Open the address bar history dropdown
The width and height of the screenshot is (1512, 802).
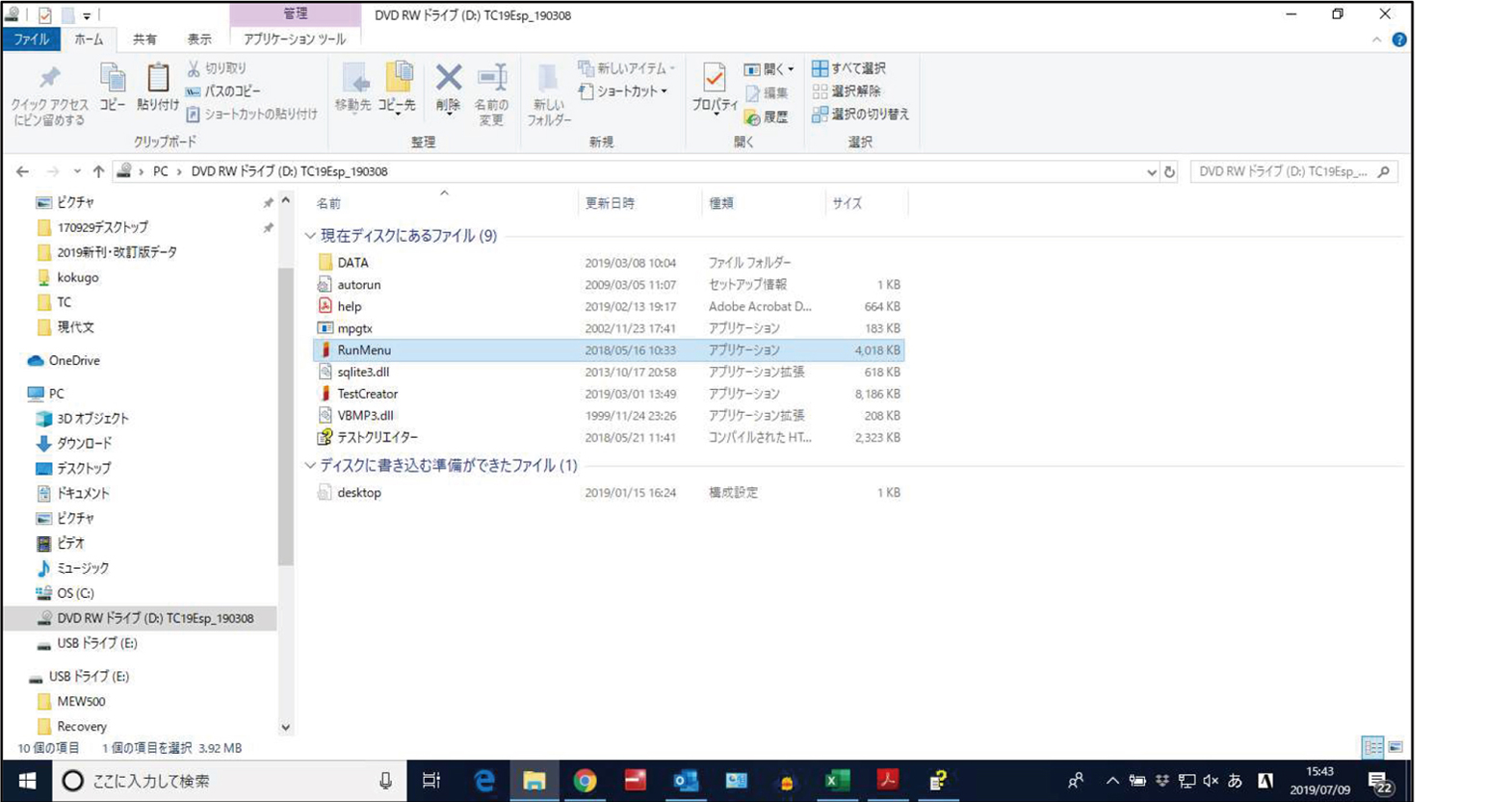tap(1151, 172)
